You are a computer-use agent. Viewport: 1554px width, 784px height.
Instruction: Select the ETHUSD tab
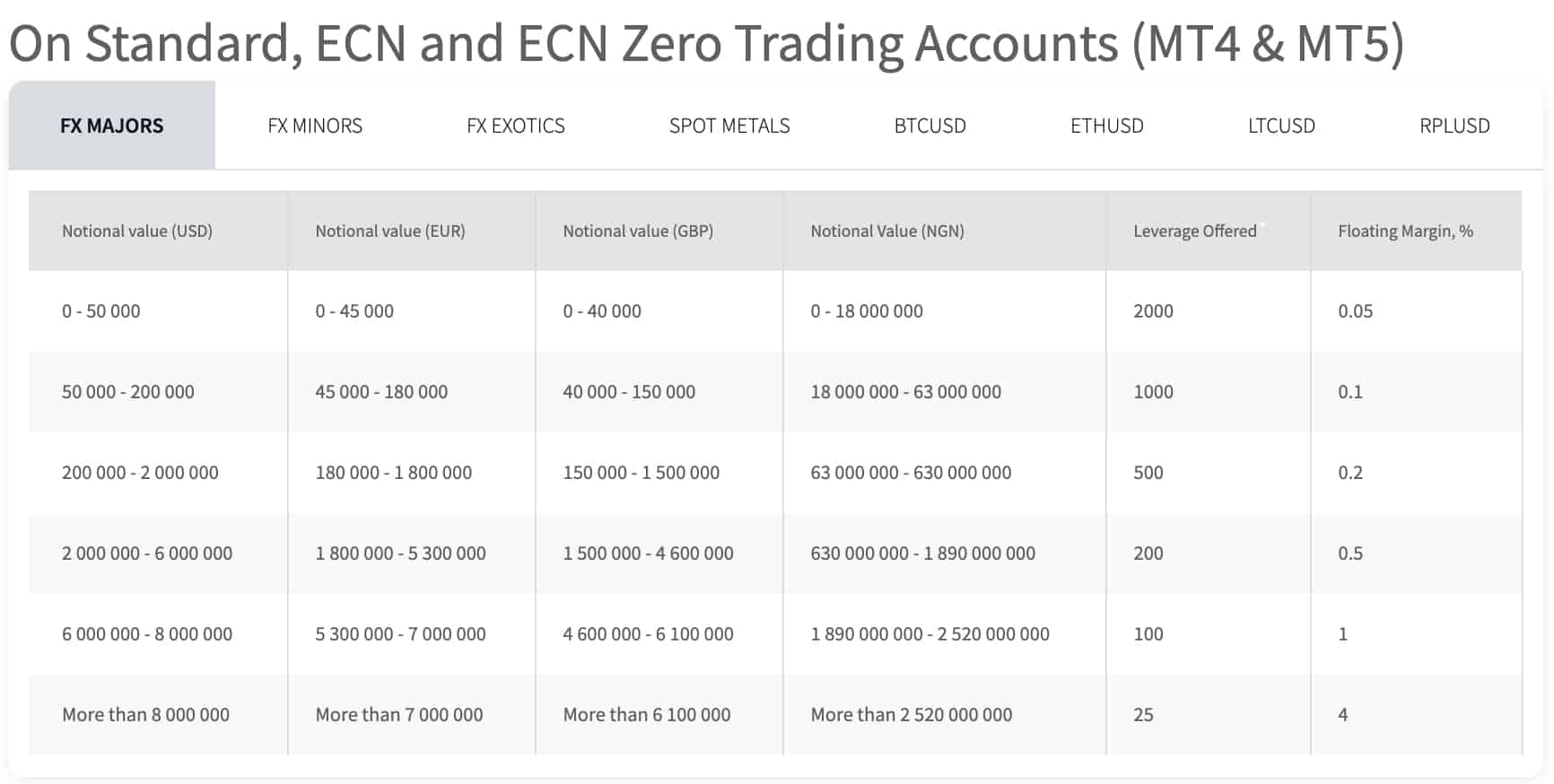[1107, 126]
